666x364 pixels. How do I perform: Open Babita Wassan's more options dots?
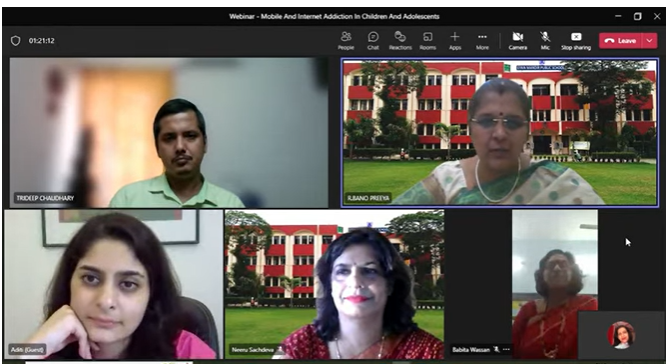(x=506, y=350)
